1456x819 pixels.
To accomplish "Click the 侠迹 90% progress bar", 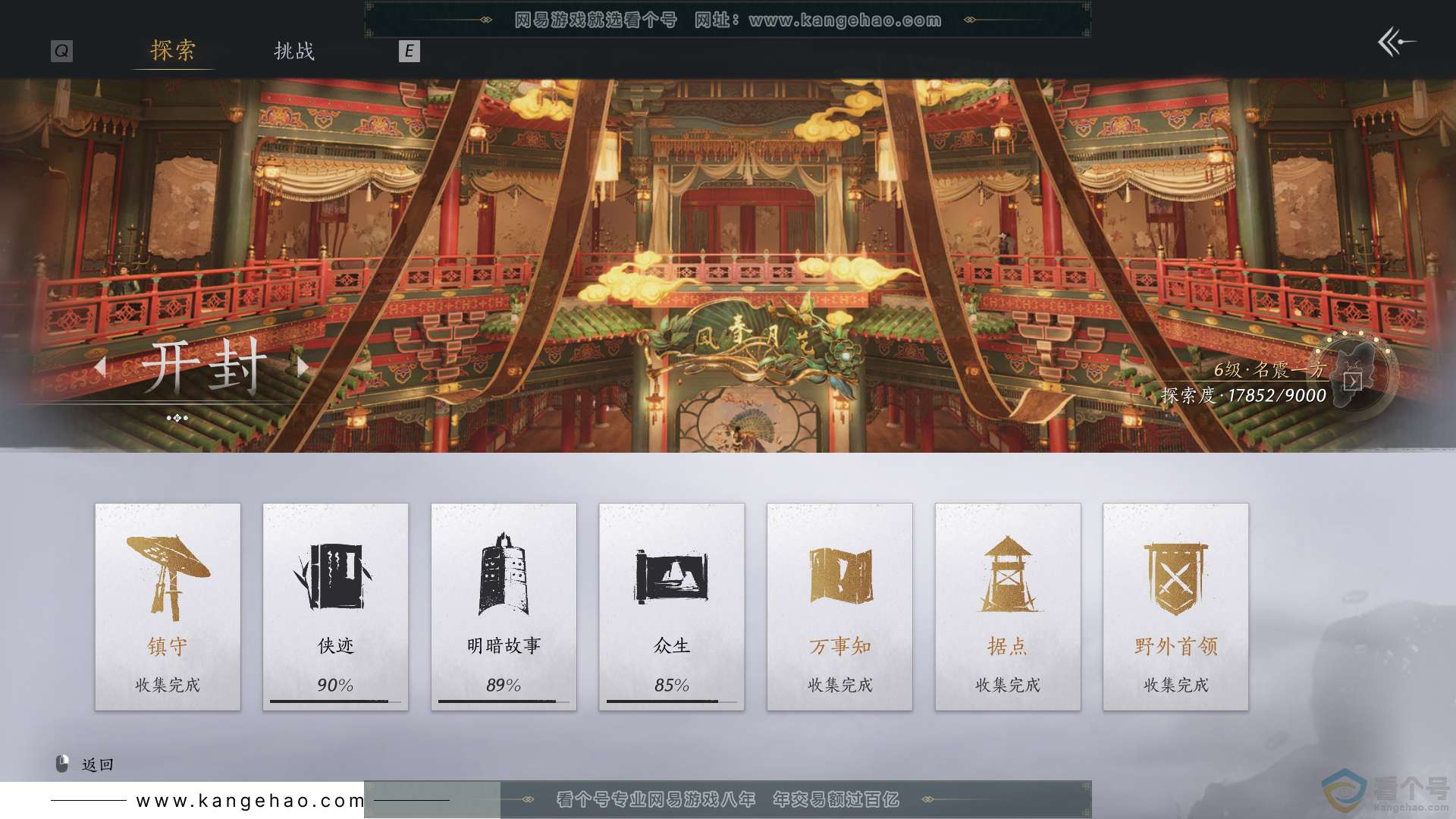I will pyautogui.click(x=335, y=701).
